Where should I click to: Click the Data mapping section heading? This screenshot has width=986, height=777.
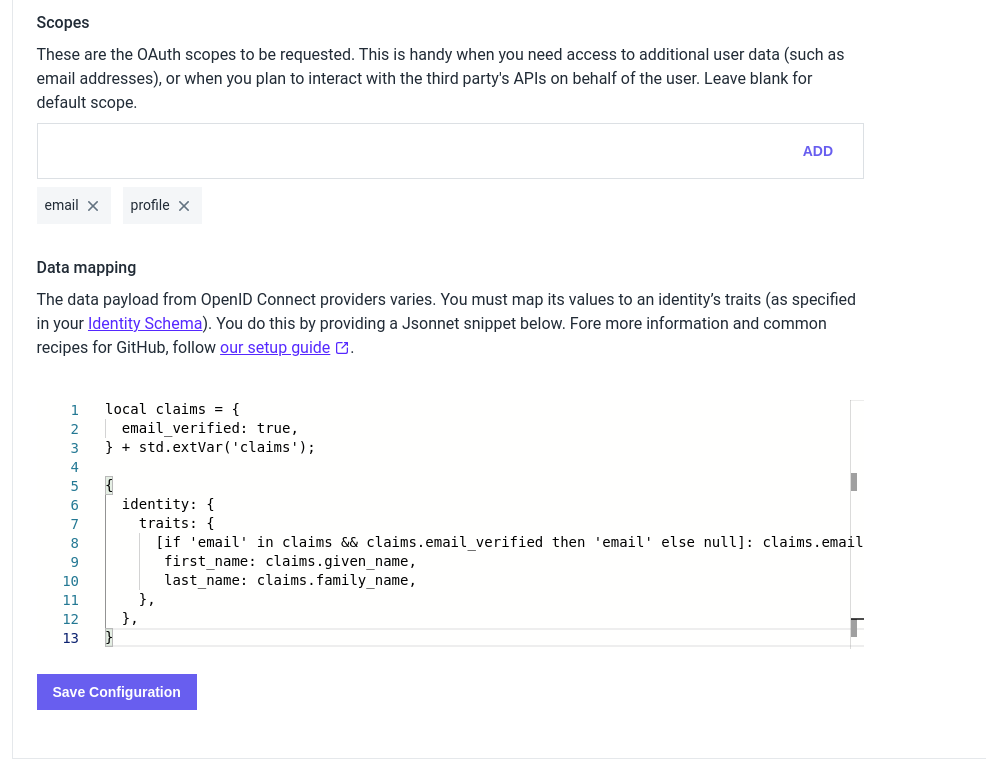(86, 267)
